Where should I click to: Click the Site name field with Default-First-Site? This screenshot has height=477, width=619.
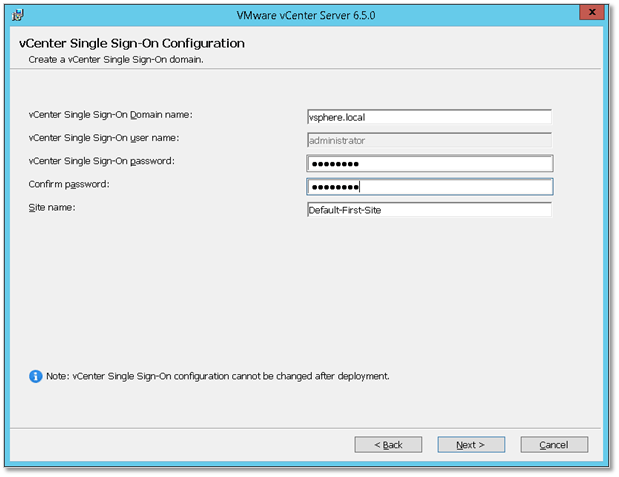(429, 210)
